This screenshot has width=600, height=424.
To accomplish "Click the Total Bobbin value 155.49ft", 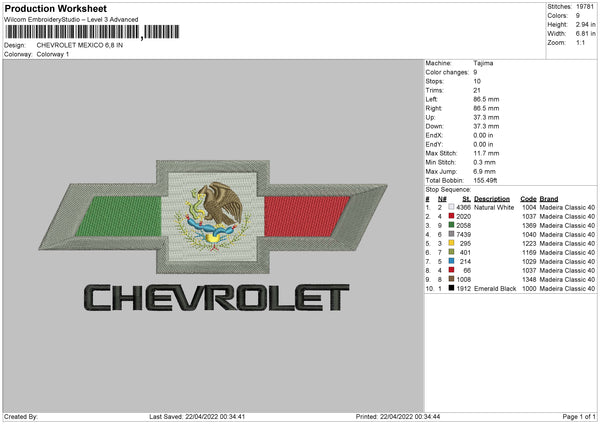I will 485,180.
